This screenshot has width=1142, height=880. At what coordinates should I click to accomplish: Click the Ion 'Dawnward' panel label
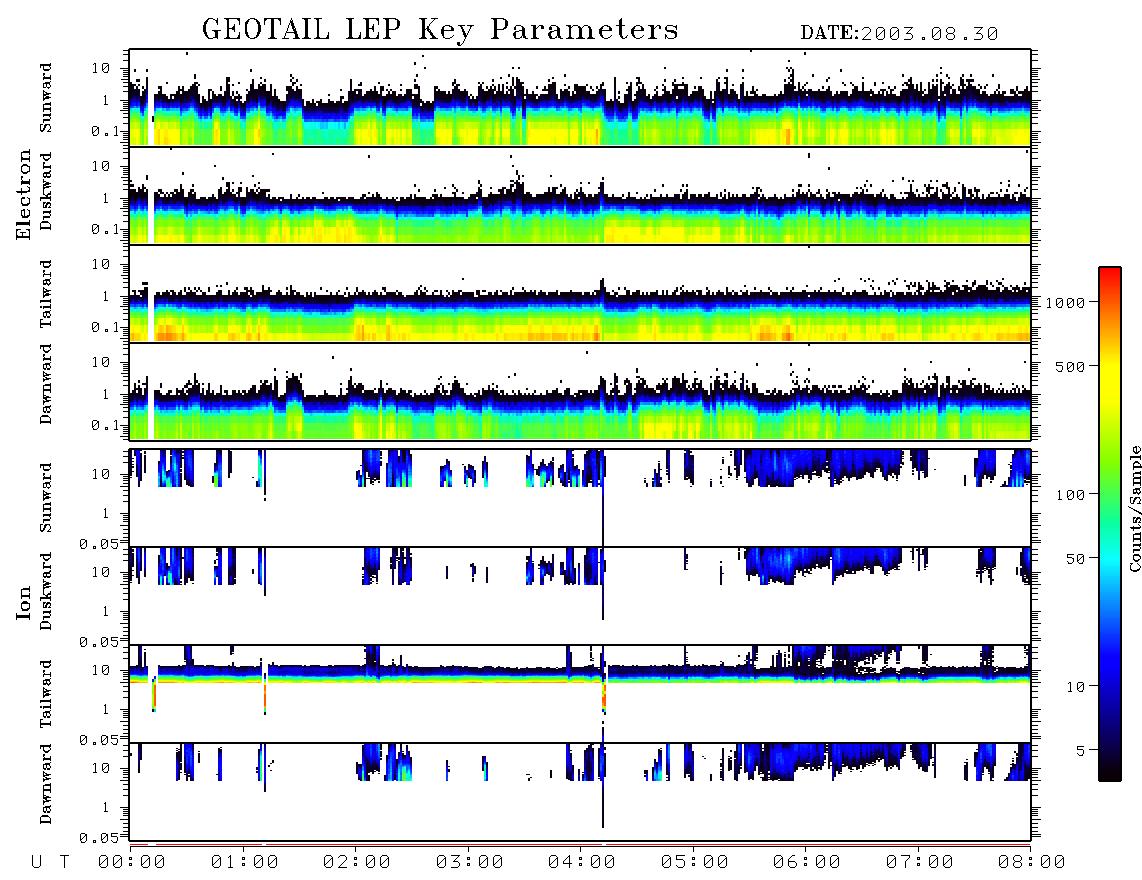click(x=46, y=784)
